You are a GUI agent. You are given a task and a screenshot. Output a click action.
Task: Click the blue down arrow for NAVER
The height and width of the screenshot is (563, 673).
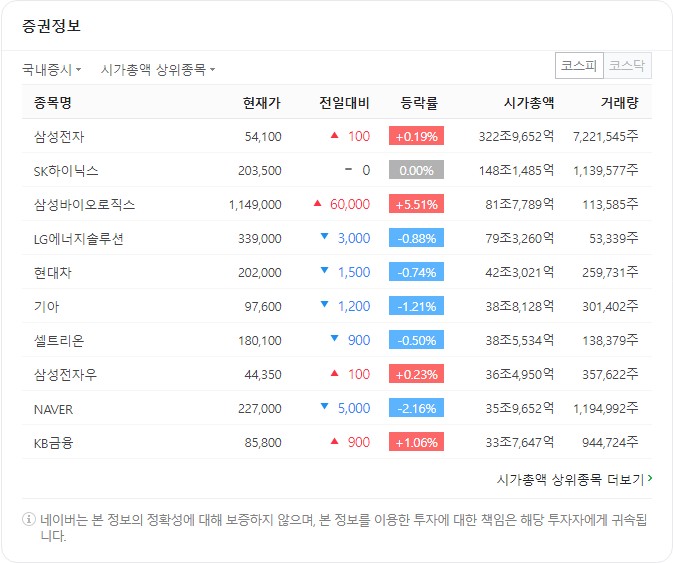click(324, 408)
